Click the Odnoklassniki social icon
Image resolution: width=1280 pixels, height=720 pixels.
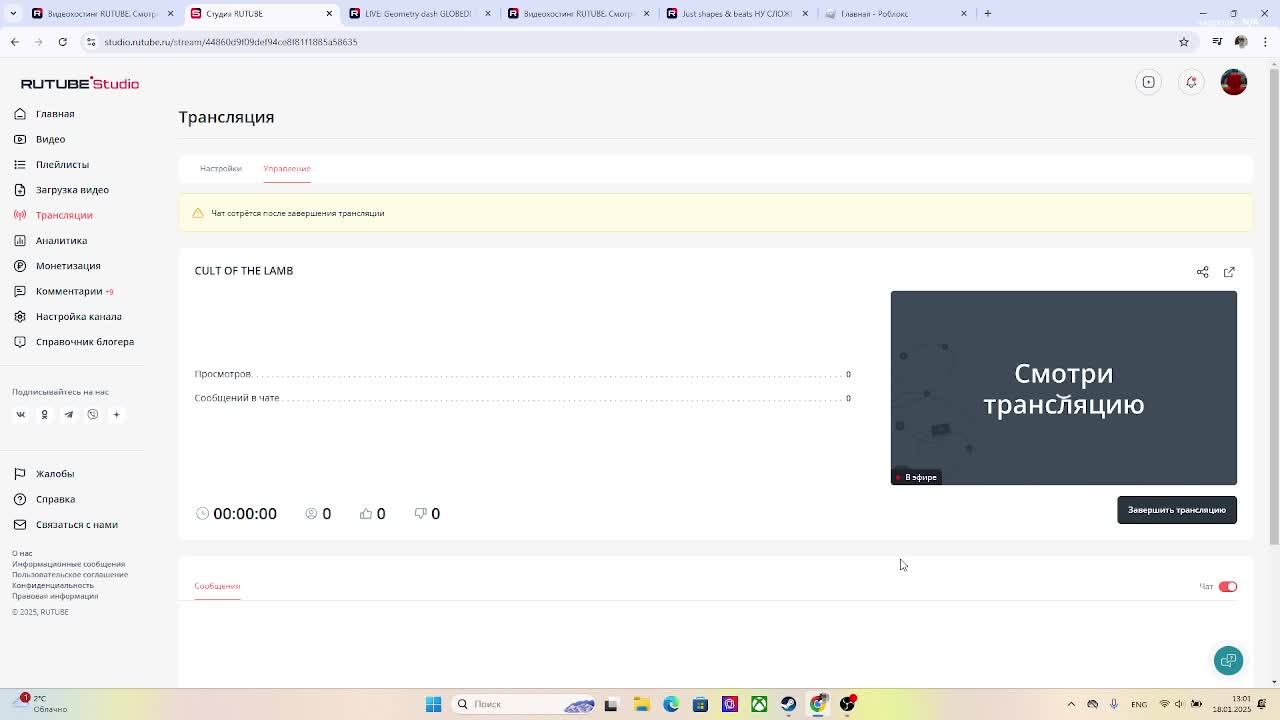tap(44, 414)
